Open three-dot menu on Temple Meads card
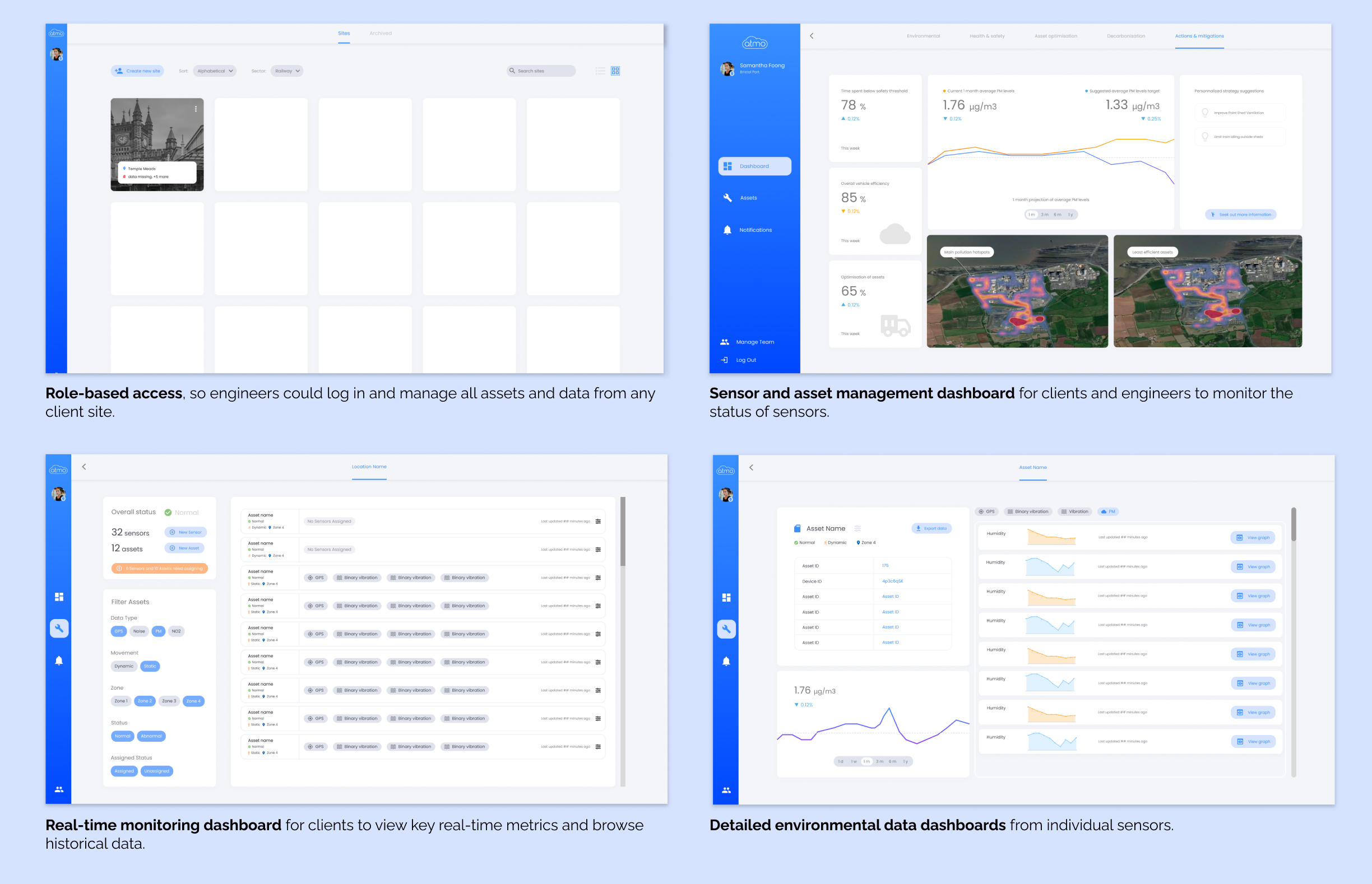 tap(196, 109)
